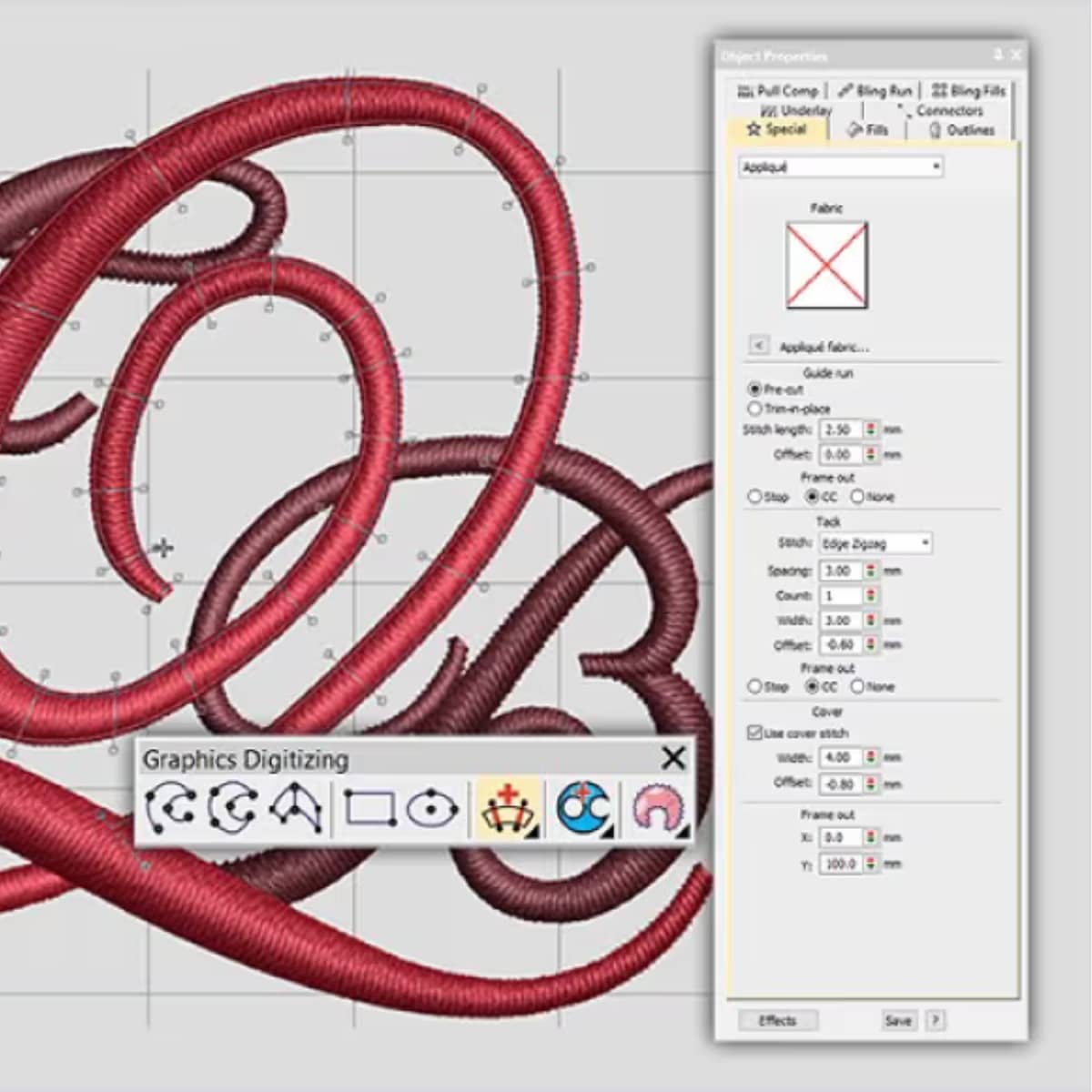Select the color blending tool icon

[x=581, y=807]
